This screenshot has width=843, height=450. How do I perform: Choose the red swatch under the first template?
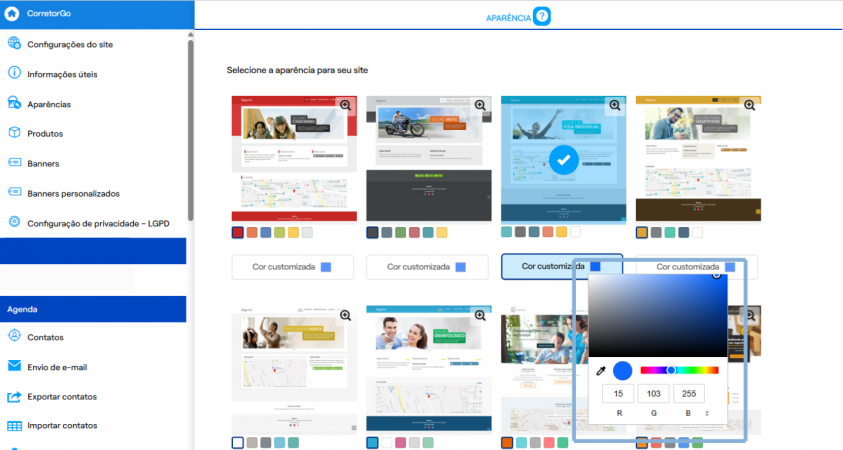(x=238, y=233)
